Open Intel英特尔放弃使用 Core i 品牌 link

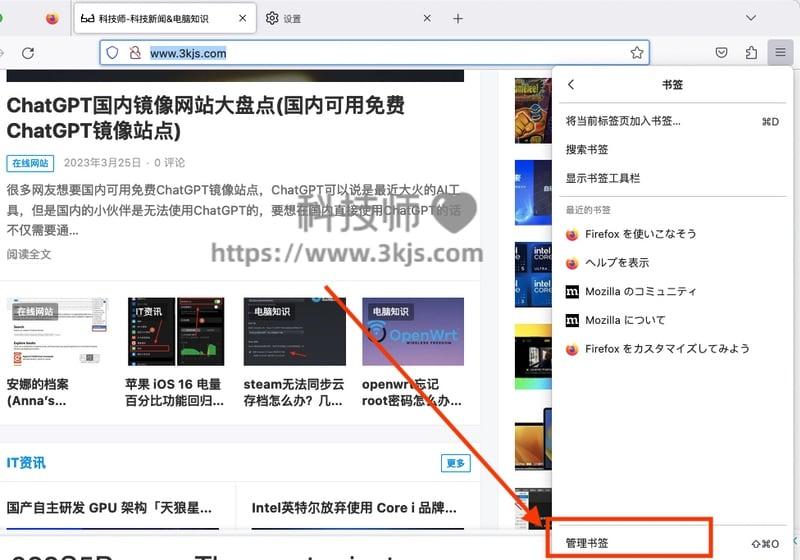354,508
